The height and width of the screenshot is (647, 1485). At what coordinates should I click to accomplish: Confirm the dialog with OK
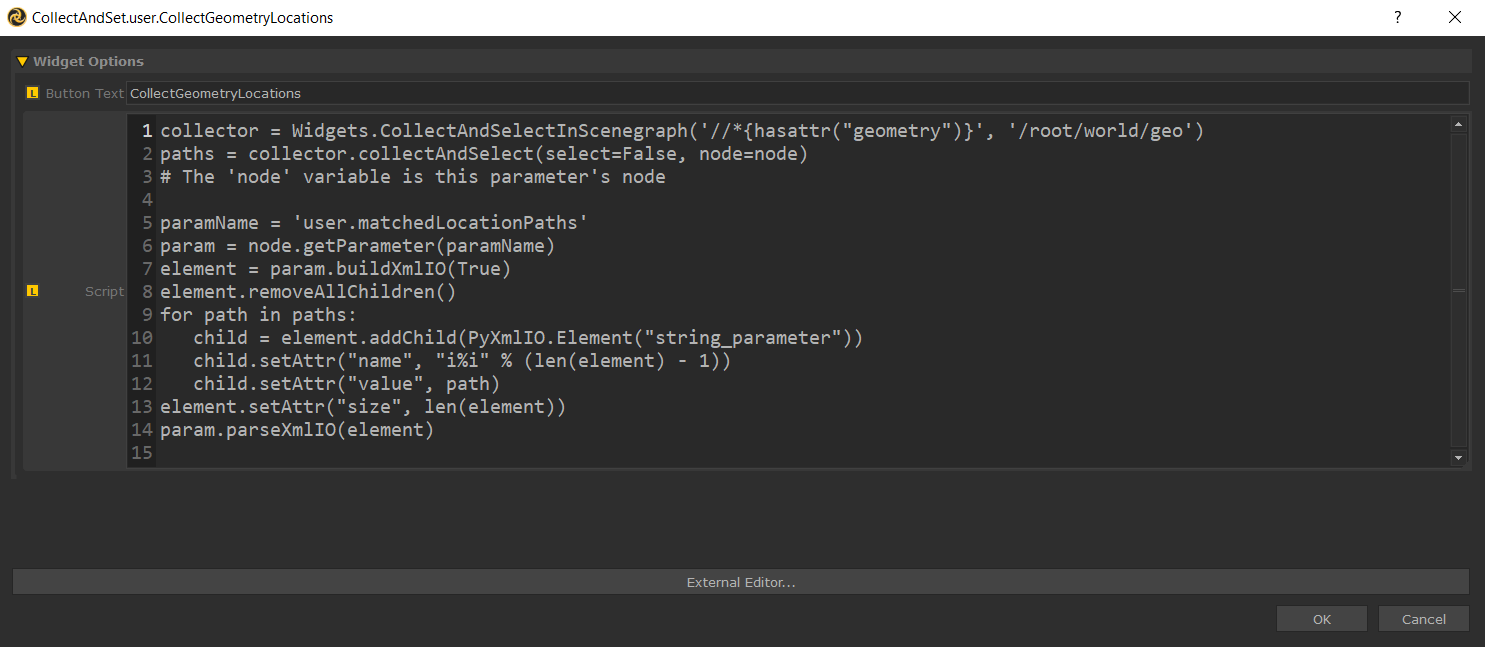pyautogui.click(x=1321, y=619)
